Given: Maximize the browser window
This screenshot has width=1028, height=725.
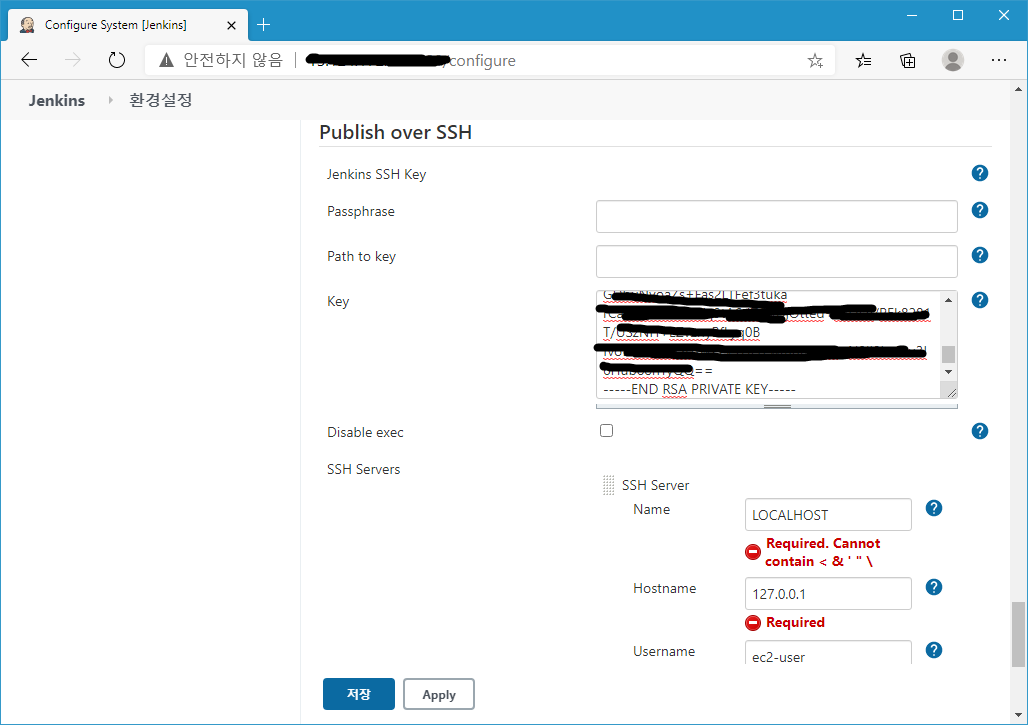Looking at the screenshot, I should tap(958, 15).
